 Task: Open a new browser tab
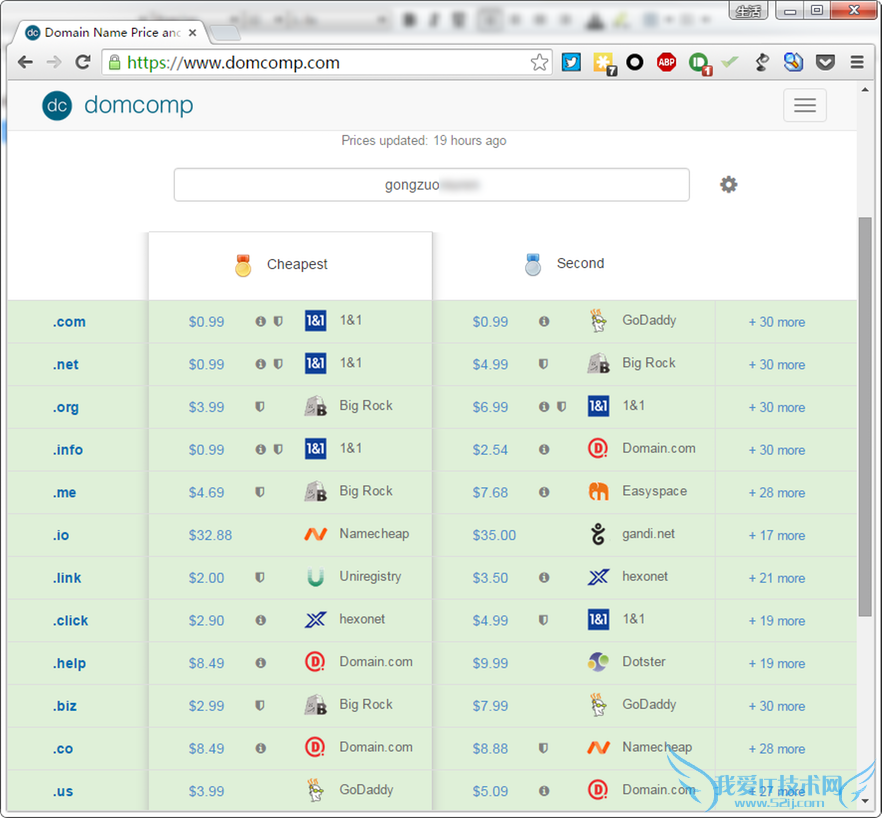[x=226, y=33]
